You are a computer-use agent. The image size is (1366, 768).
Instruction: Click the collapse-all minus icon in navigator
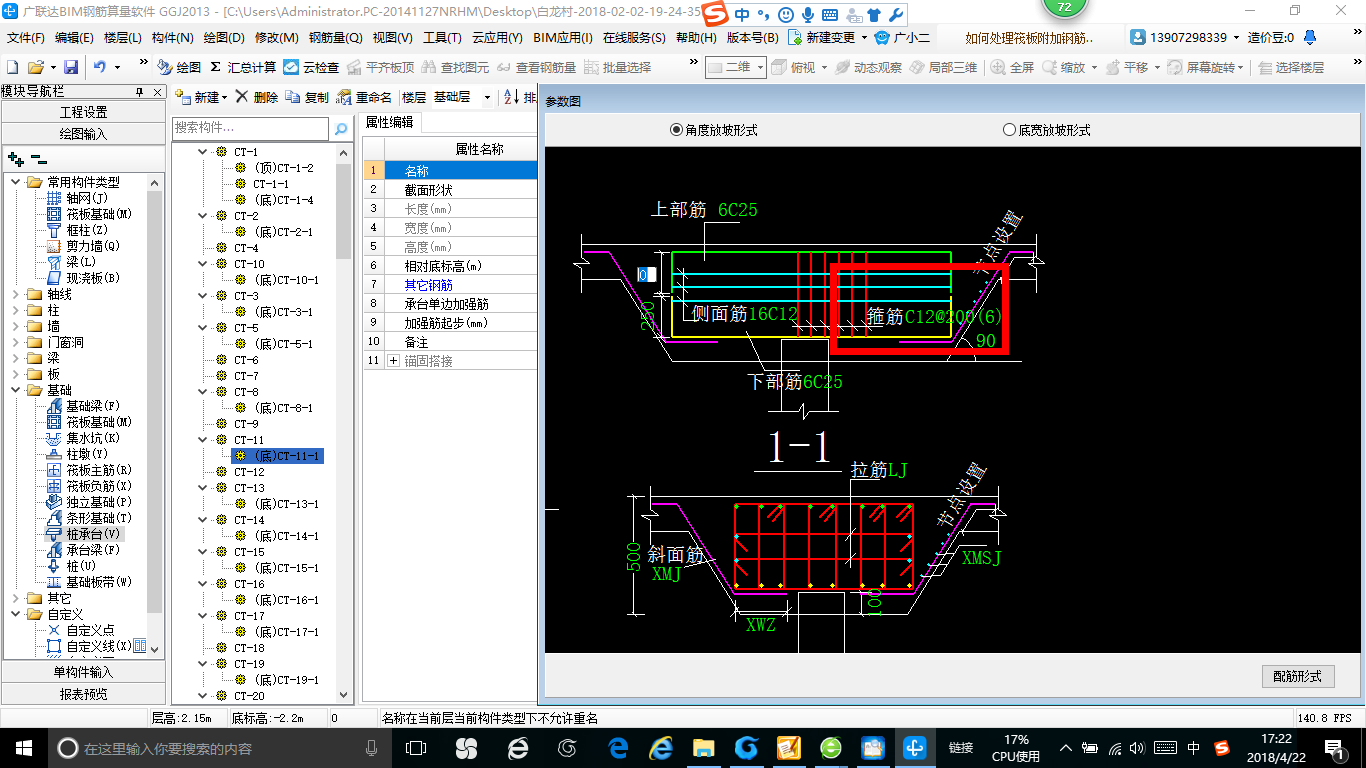(38, 158)
